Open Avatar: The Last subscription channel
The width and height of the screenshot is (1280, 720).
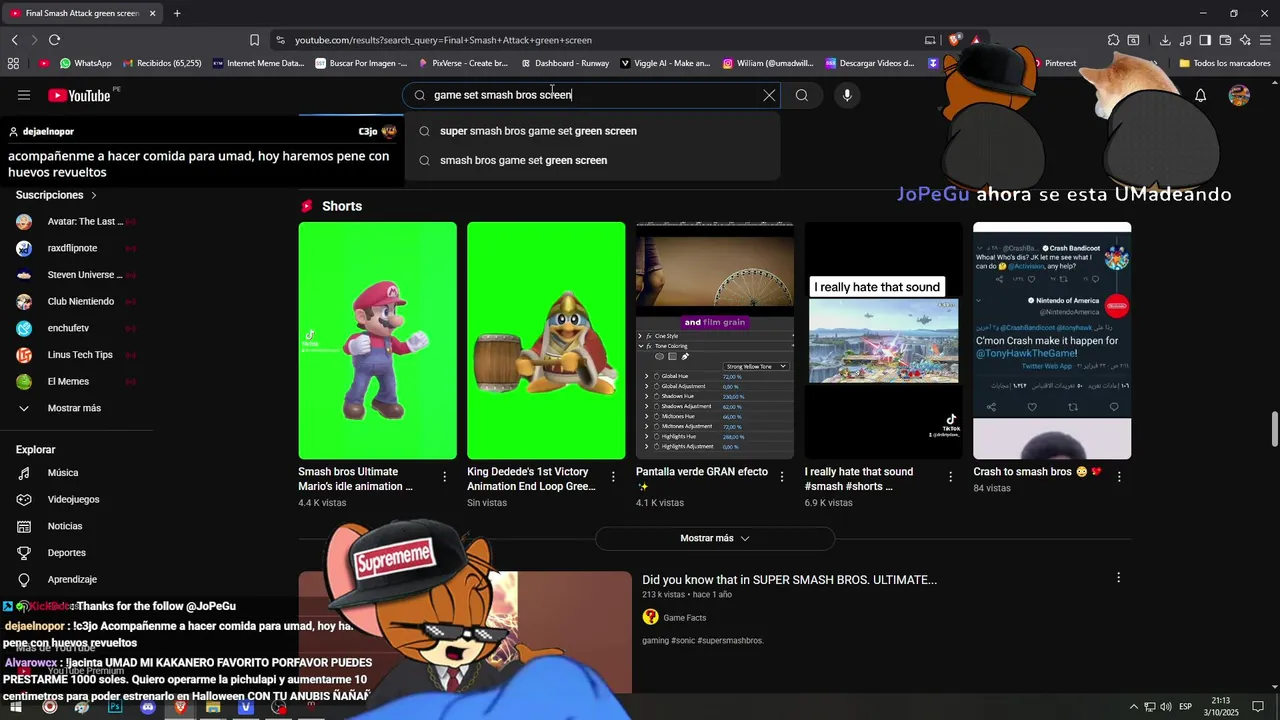click(x=76, y=221)
